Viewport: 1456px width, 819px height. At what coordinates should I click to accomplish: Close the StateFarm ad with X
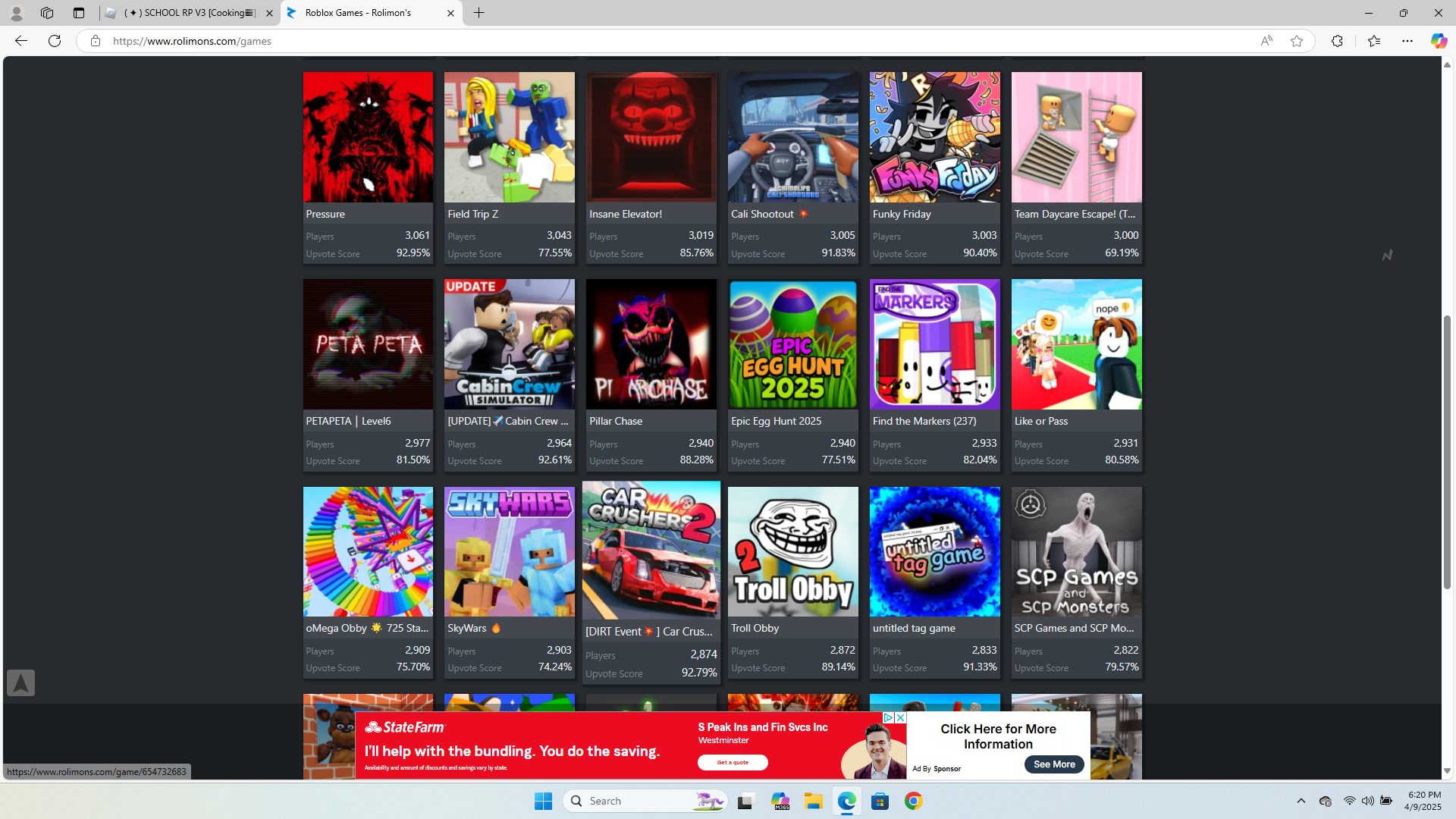(x=900, y=717)
